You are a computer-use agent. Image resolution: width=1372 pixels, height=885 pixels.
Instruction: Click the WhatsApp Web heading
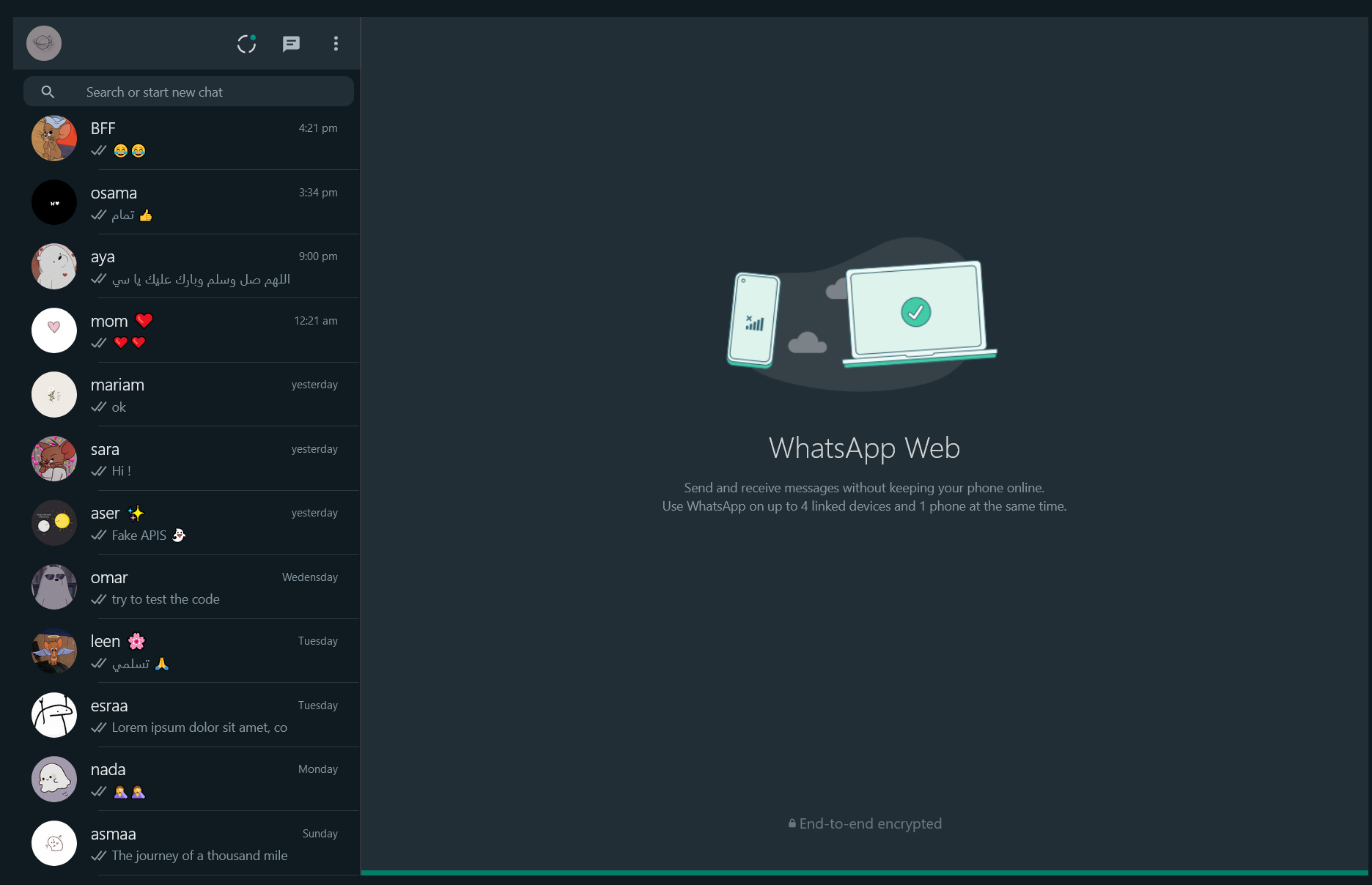point(865,448)
